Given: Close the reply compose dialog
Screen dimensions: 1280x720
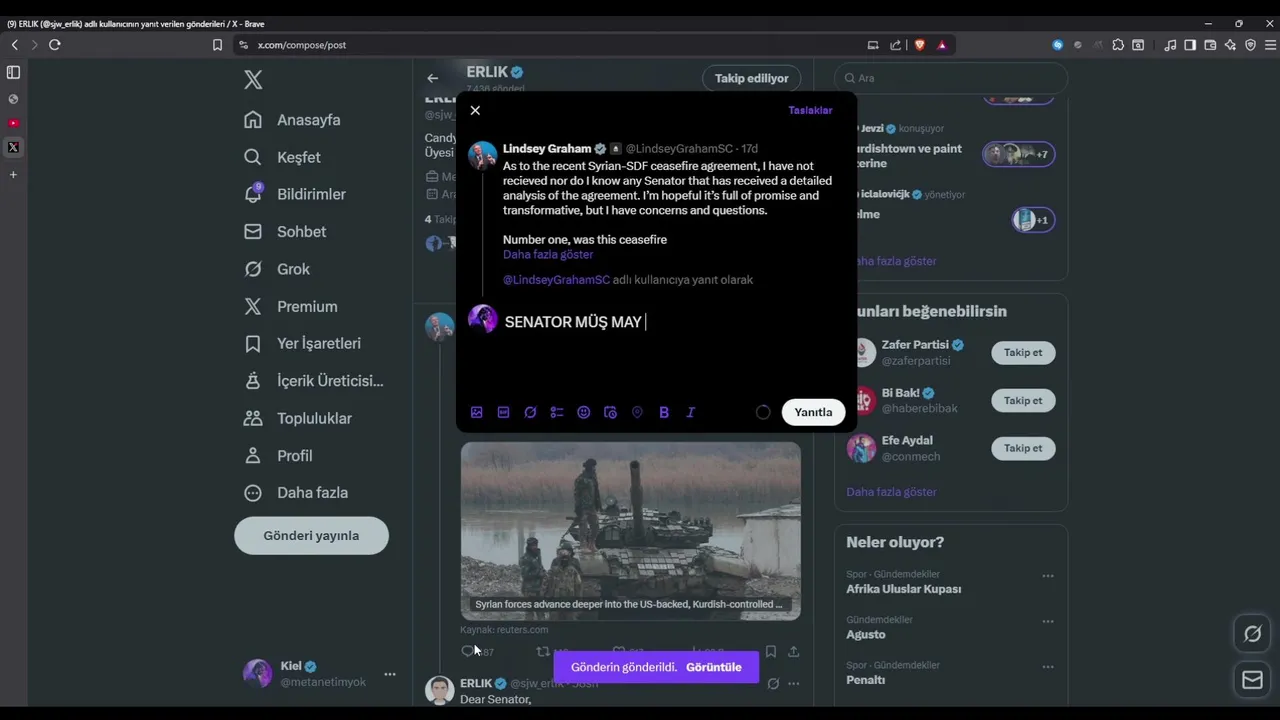Looking at the screenshot, I should [475, 111].
